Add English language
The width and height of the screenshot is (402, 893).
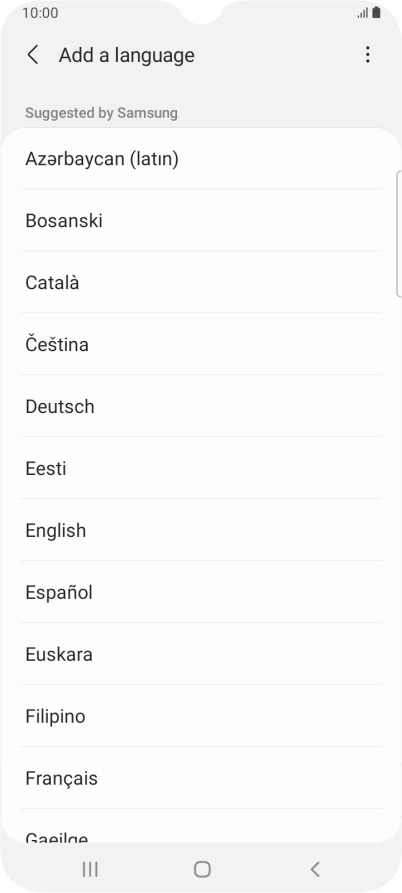tap(201, 530)
